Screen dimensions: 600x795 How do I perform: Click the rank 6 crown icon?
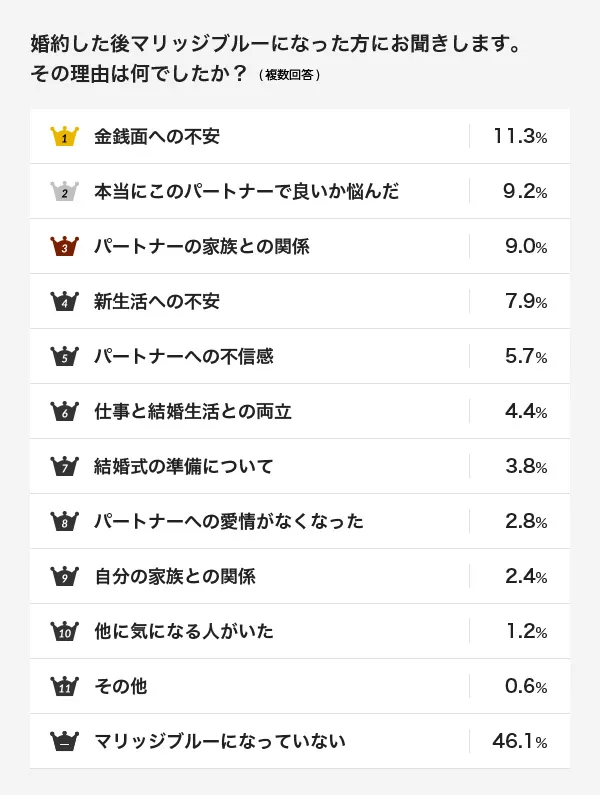click(64, 411)
